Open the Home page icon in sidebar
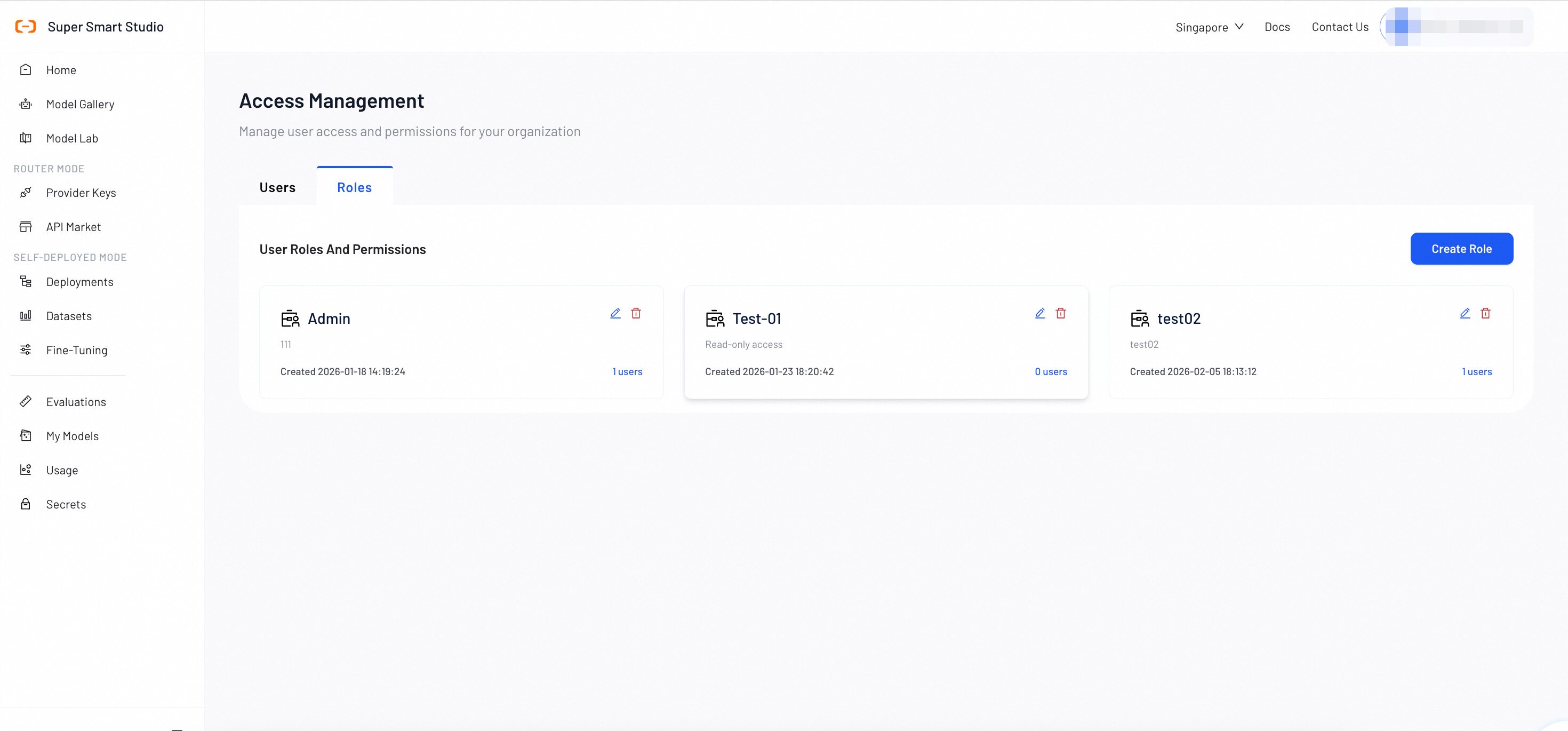Viewport: 1568px width, 731px height. point(26,69)
